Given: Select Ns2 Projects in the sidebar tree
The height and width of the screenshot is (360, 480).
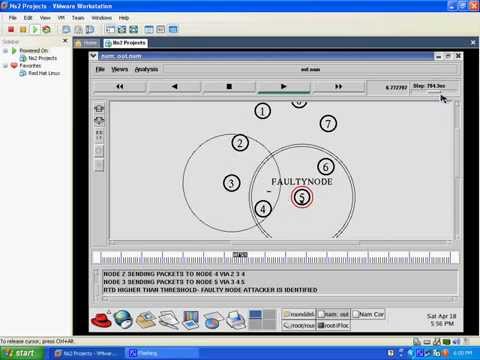Looking at the screenshot, I should pyautogui.click(x=38, y=58).
